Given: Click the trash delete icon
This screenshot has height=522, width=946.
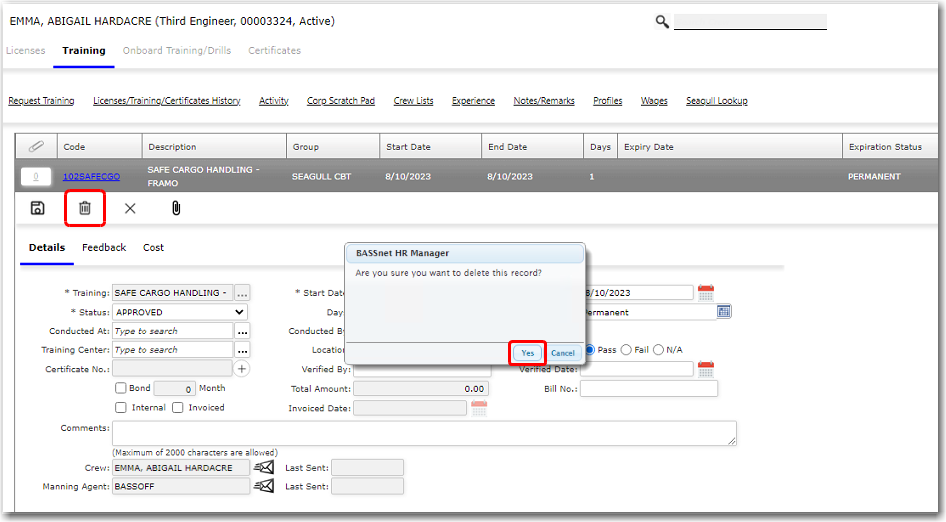Looking at the screenshot, I should (85, 208).
